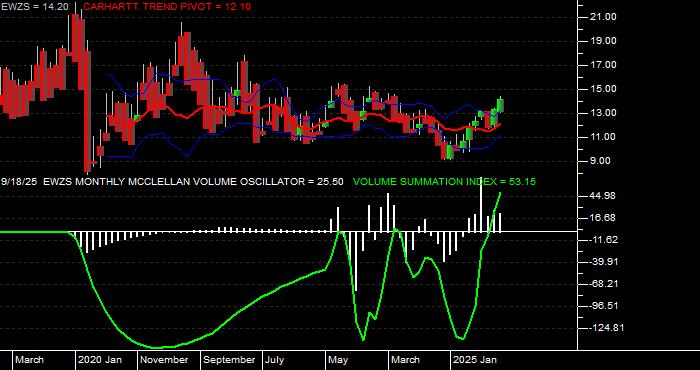Select the 44.98 oscillator axis value
The height and width of the screenshot is (370, 700).
pos(603,196)
